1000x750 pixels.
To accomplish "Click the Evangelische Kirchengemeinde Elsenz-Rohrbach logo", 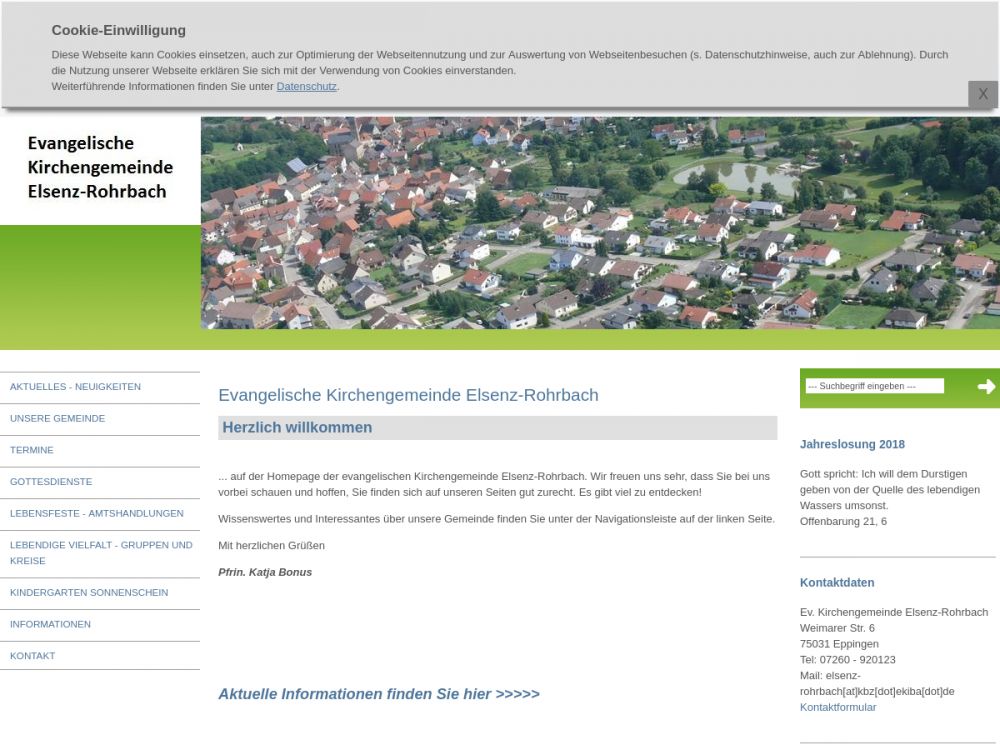I will tap(100, 167).
